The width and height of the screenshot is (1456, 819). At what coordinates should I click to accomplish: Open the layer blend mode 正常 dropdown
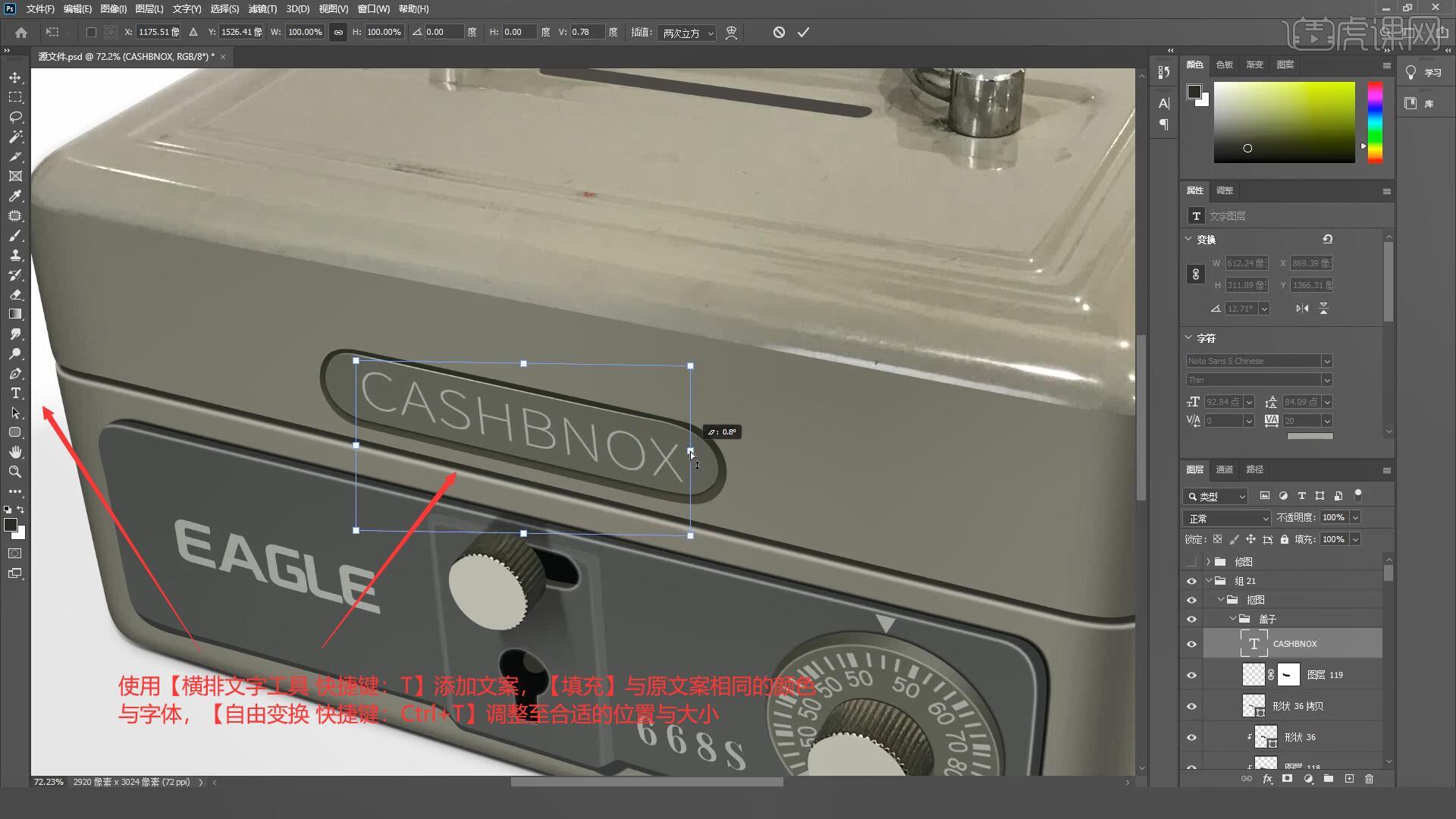pos(1226,518)
